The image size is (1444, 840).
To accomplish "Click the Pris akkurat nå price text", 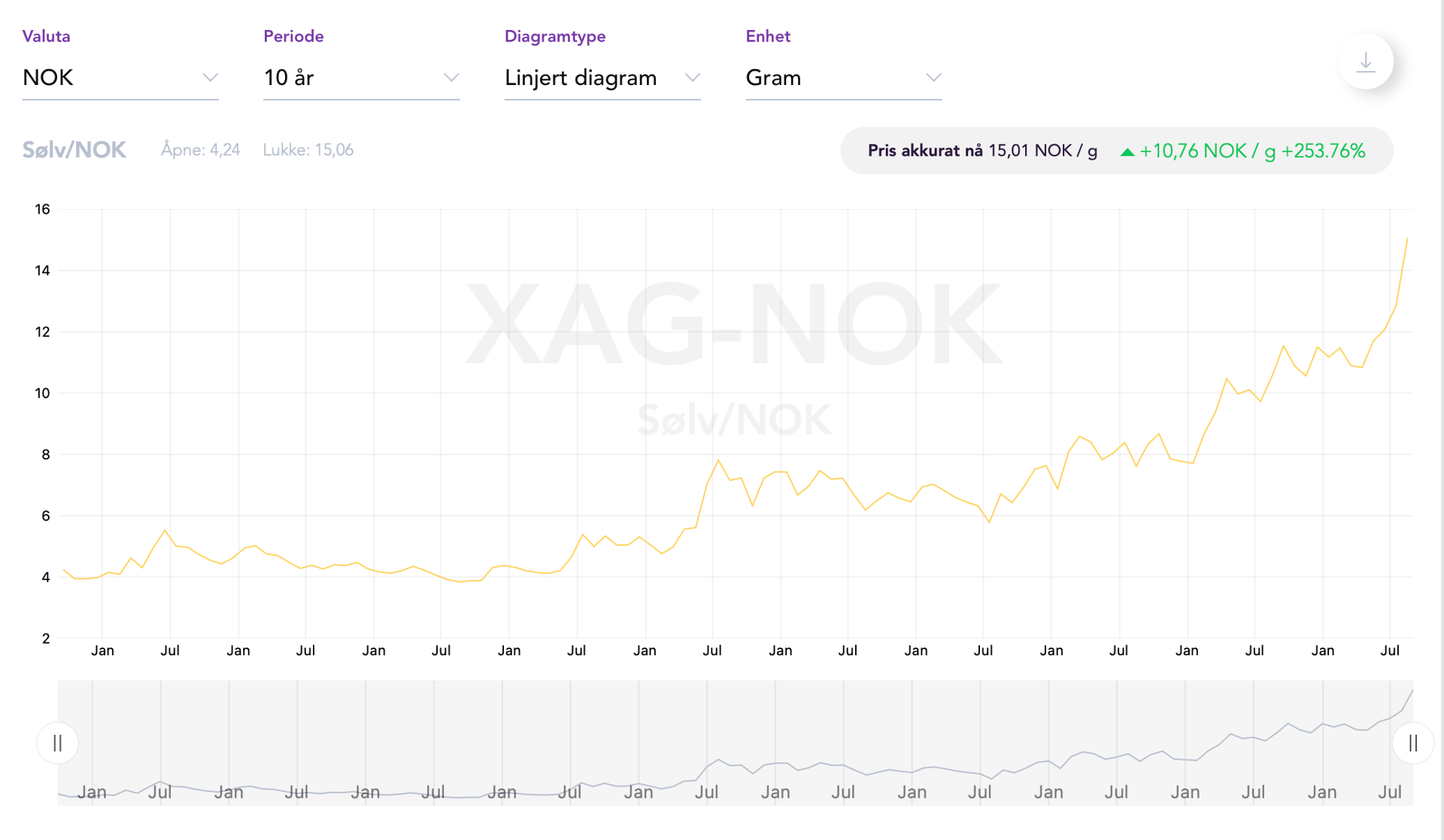I will [x=981, y=150].
